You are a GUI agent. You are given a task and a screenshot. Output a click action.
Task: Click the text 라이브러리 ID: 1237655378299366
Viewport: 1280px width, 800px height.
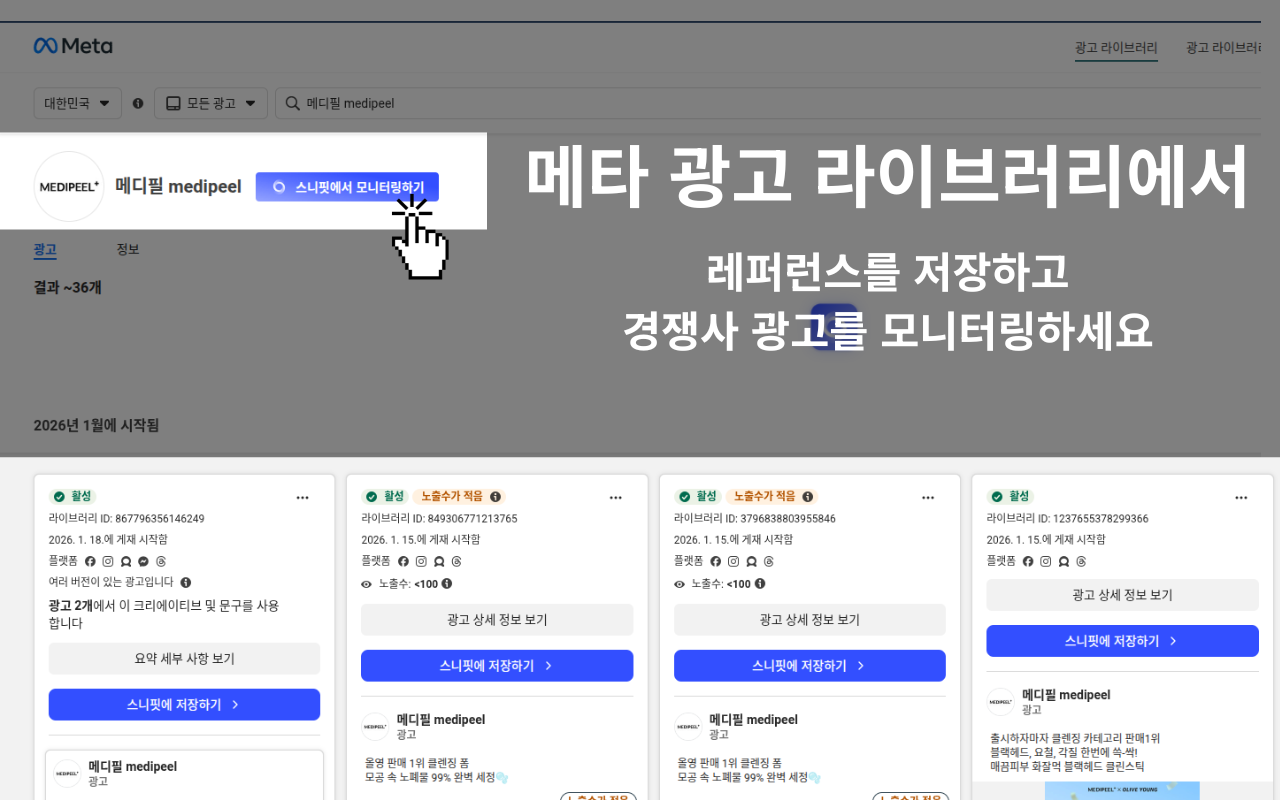(1068, 519)
